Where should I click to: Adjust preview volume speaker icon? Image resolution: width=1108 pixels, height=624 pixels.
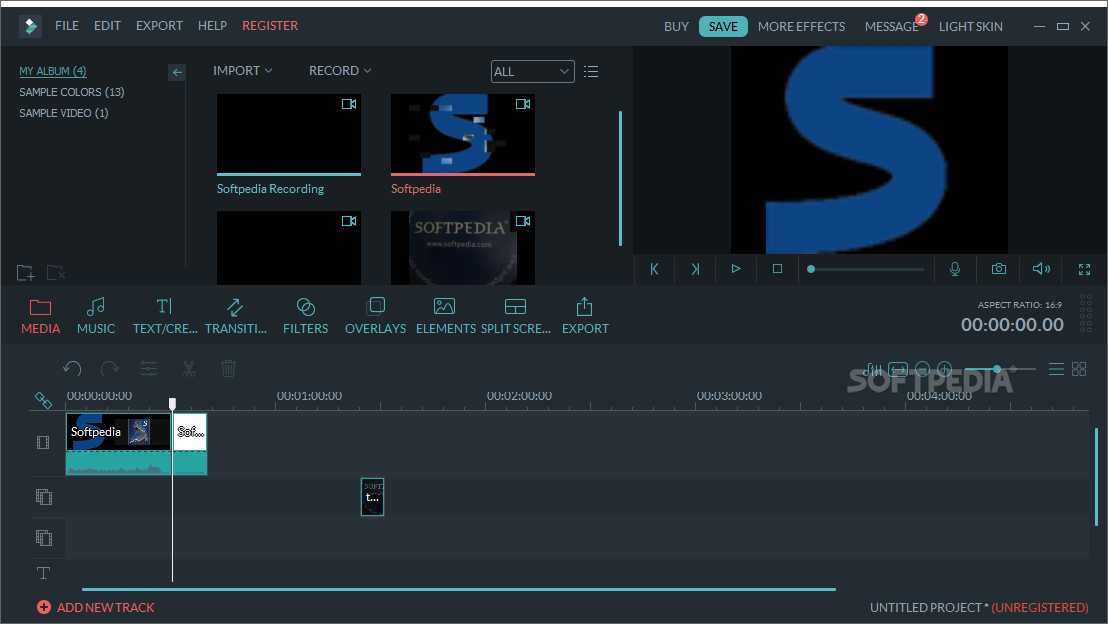tap(1041, 269)
